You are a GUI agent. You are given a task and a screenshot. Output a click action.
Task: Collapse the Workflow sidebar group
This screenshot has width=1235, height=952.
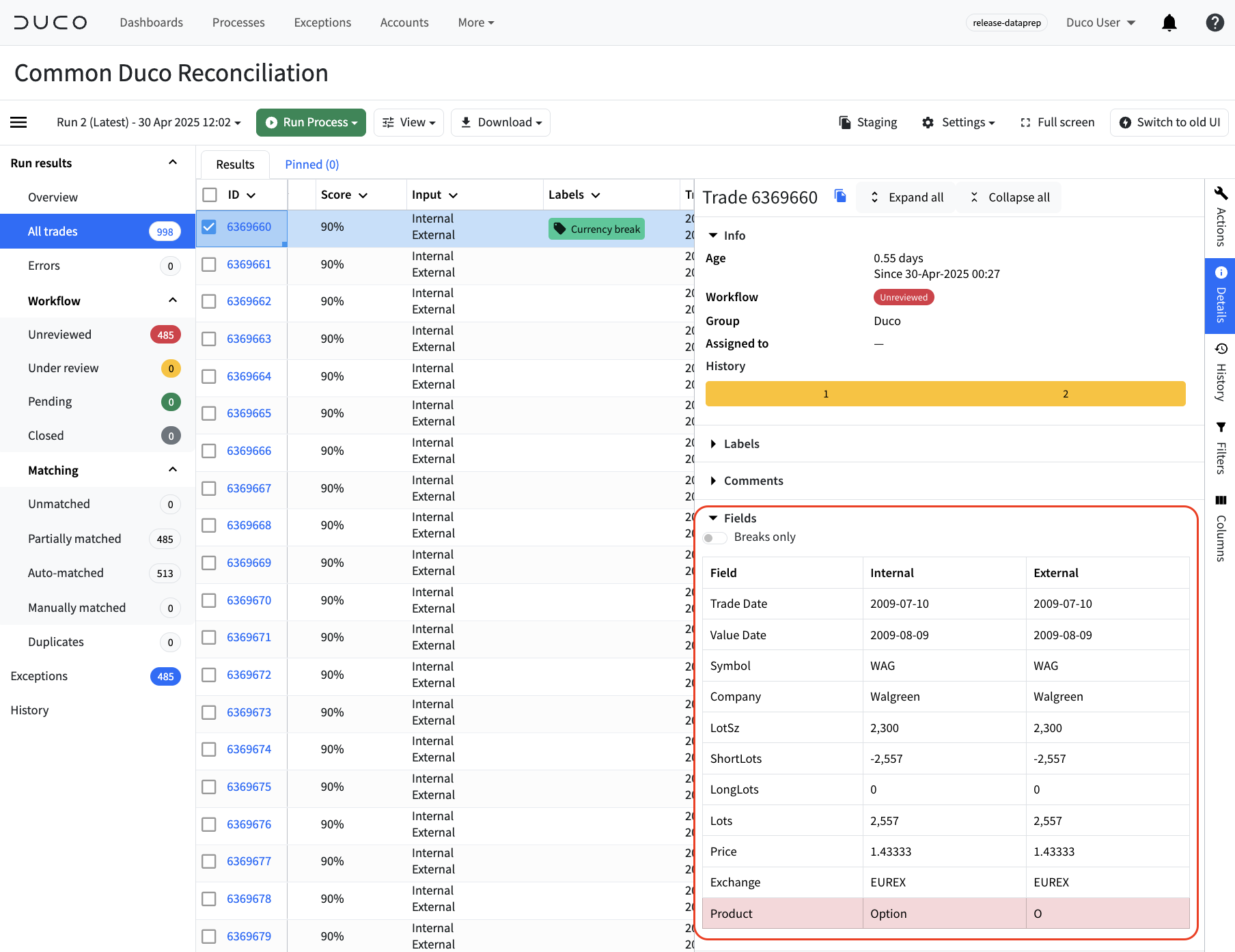click(x=173, y=300)
